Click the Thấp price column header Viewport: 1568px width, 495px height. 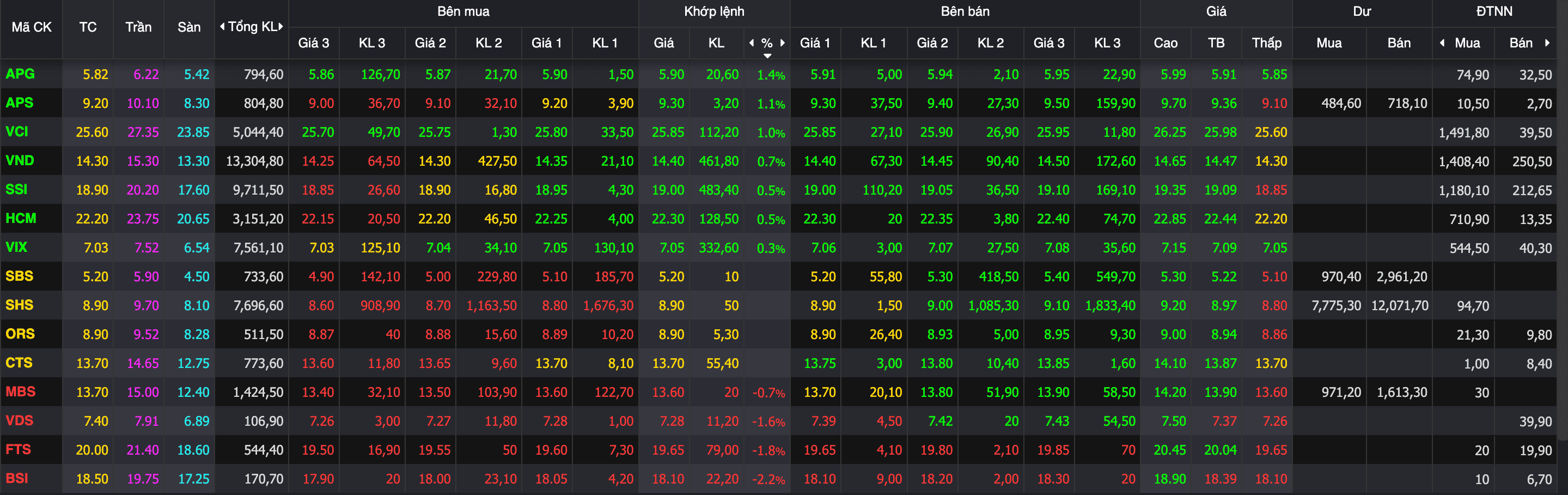[1267, 43]
